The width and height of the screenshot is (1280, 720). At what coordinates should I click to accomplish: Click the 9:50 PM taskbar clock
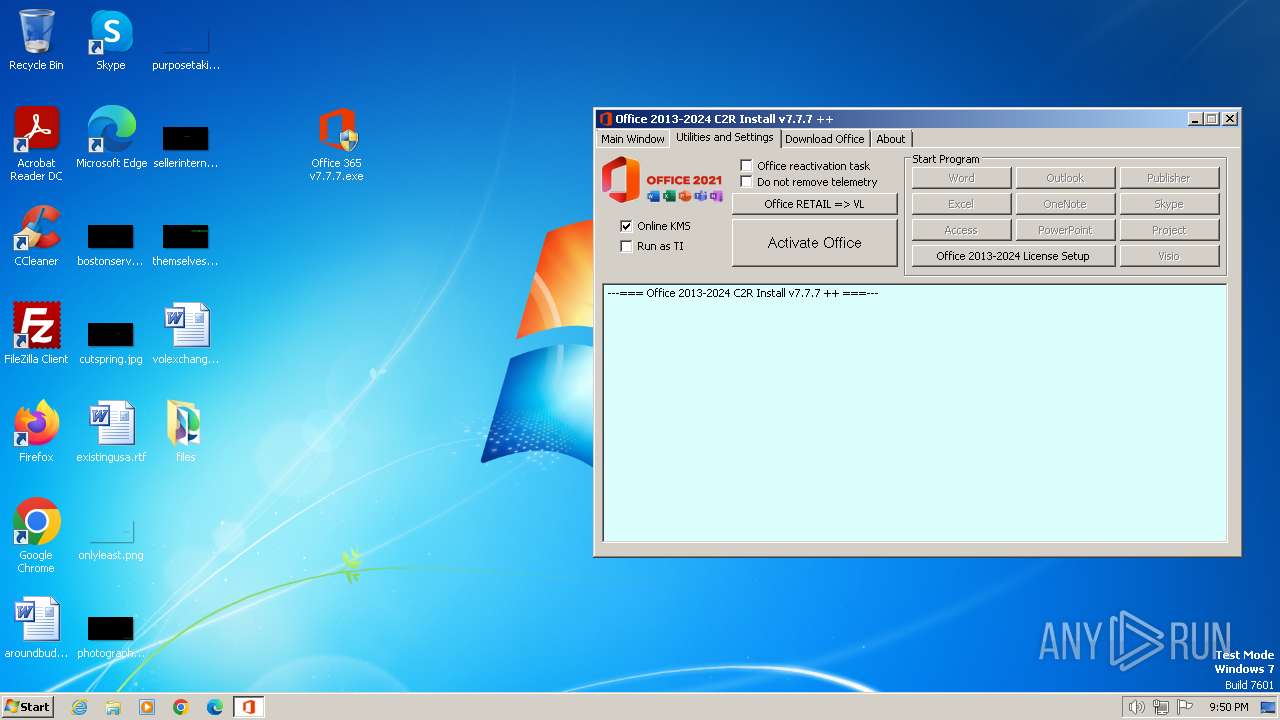[1229, 707]
